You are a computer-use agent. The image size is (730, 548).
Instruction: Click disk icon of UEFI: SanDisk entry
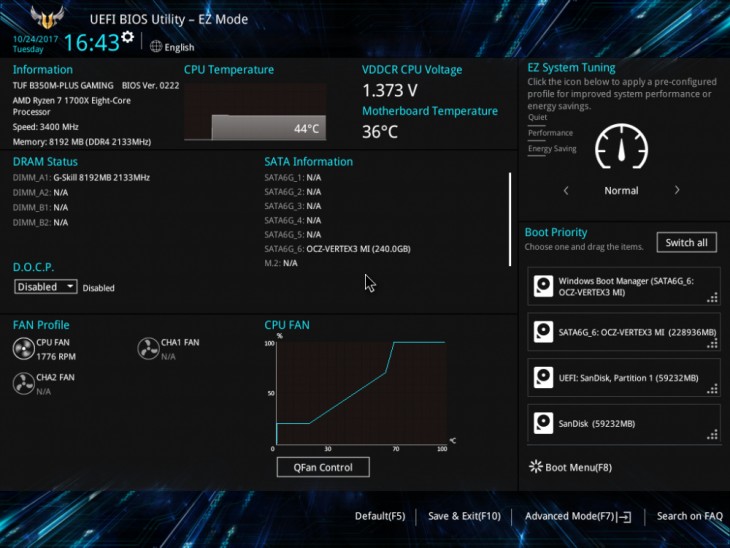point(543,378)
